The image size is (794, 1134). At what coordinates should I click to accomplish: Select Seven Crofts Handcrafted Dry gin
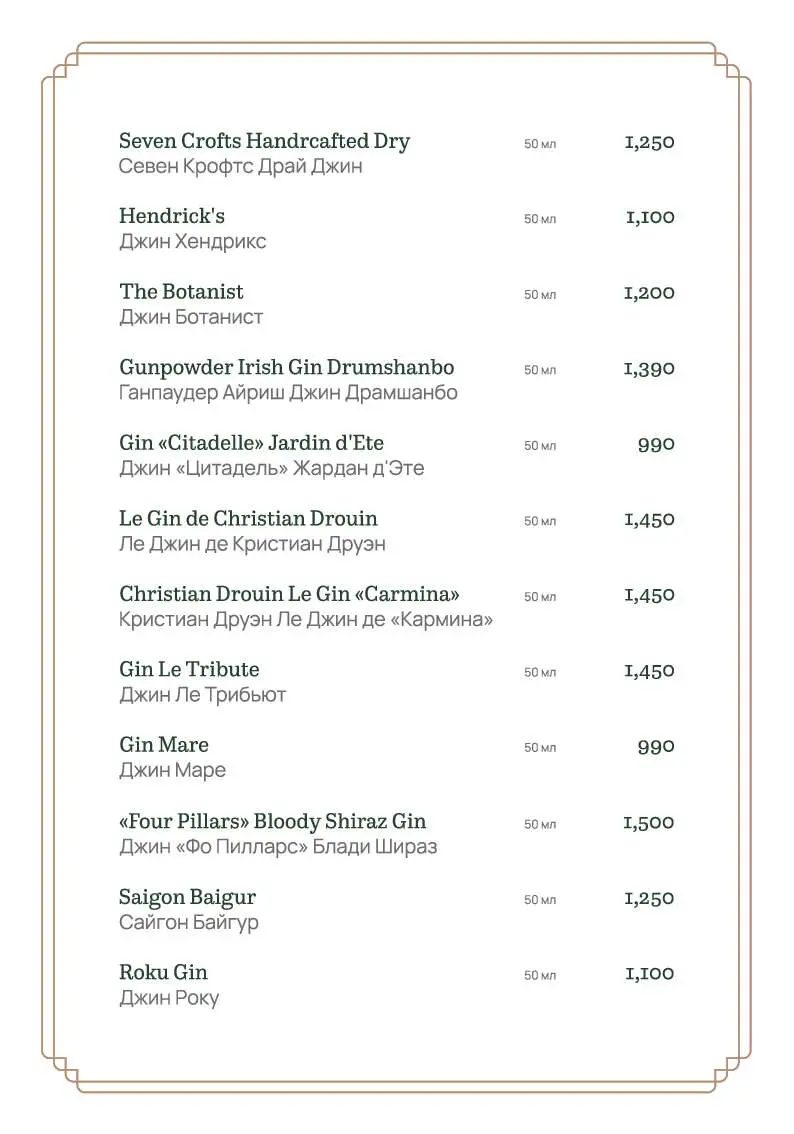click(x=265, y=141)
